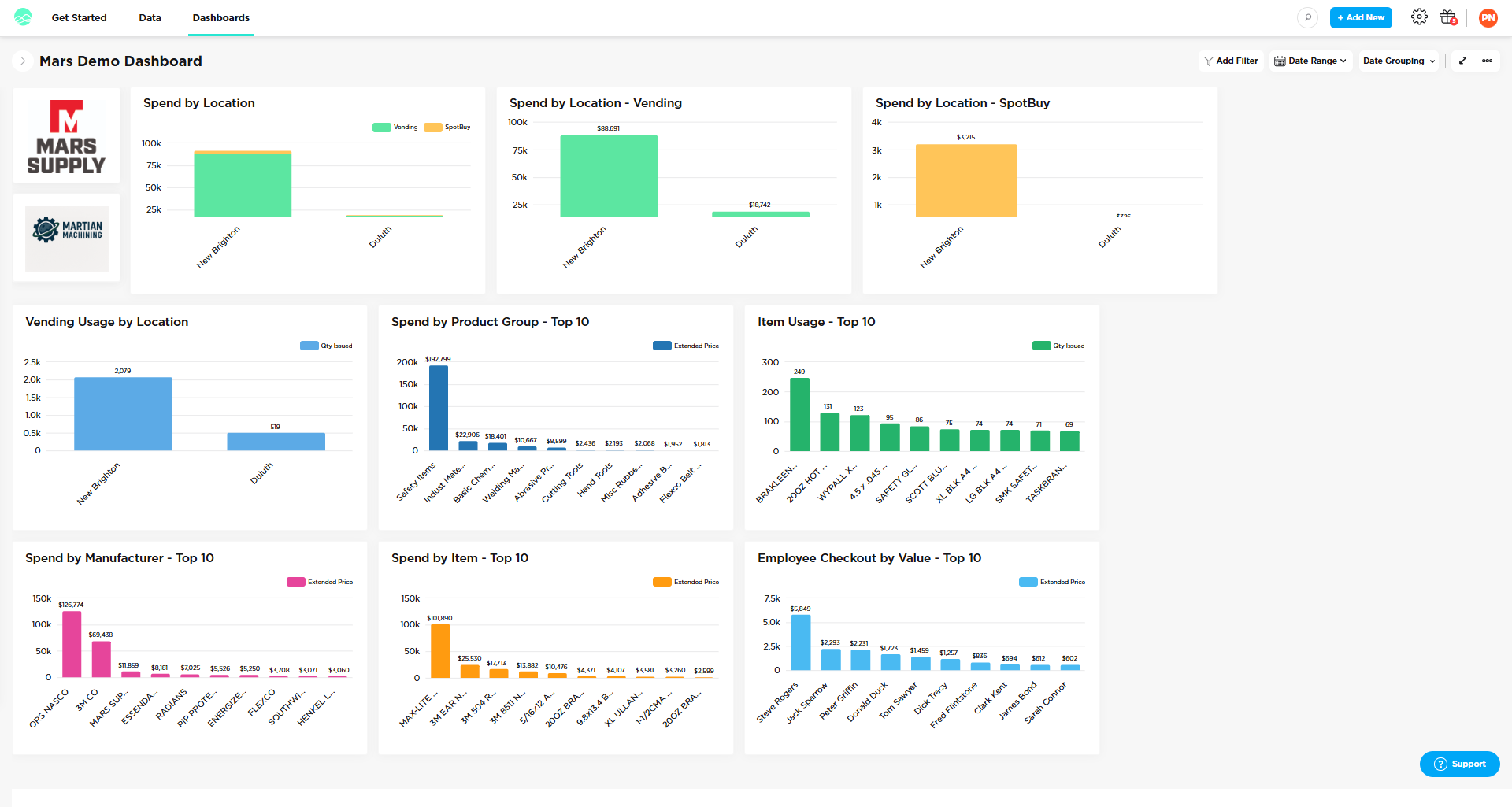Click the $22,906 Indust Mate bar
The image size is (1512, 807).
tap(468, 446)
